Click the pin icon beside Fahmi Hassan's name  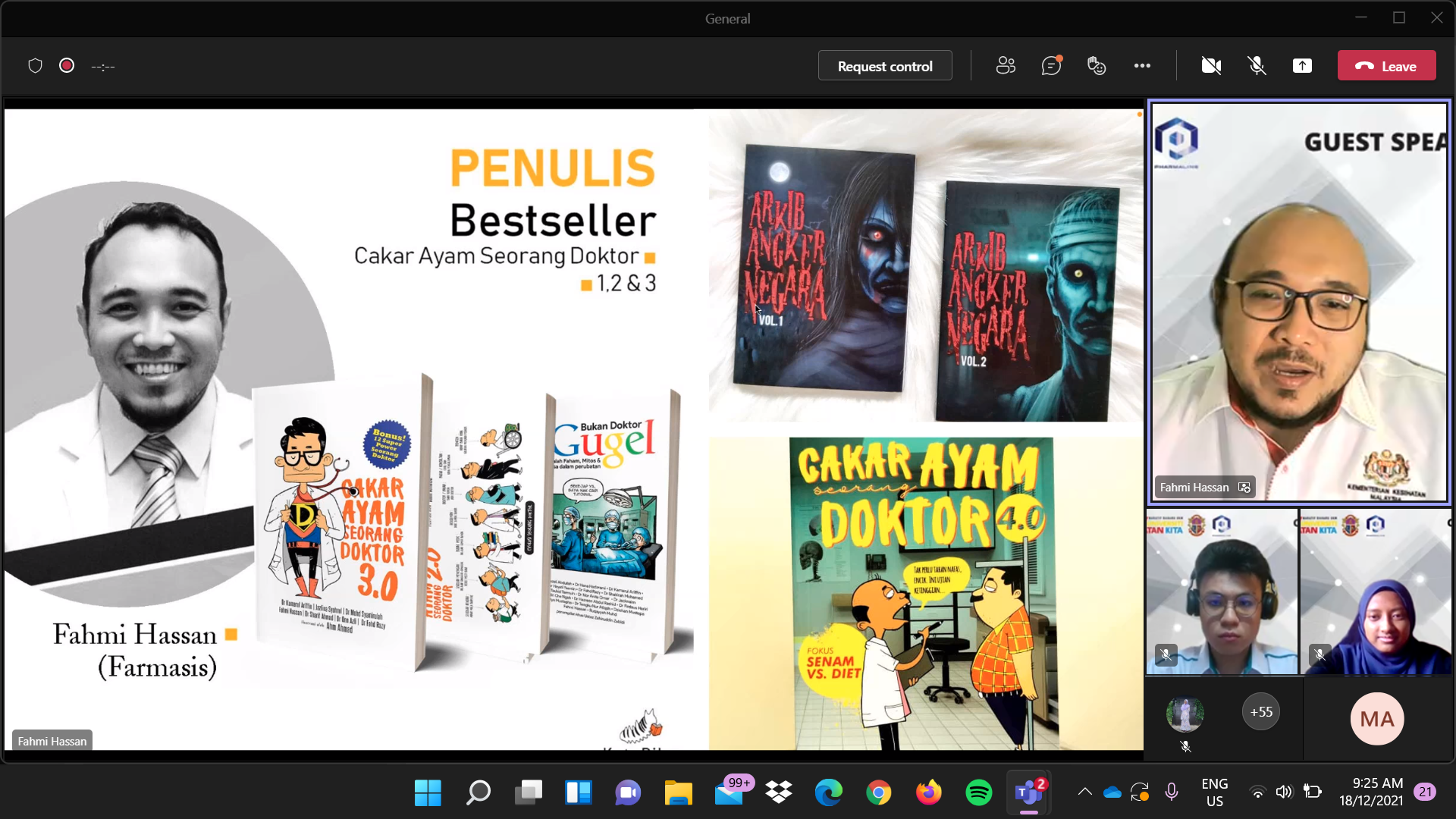(1244, 488)
